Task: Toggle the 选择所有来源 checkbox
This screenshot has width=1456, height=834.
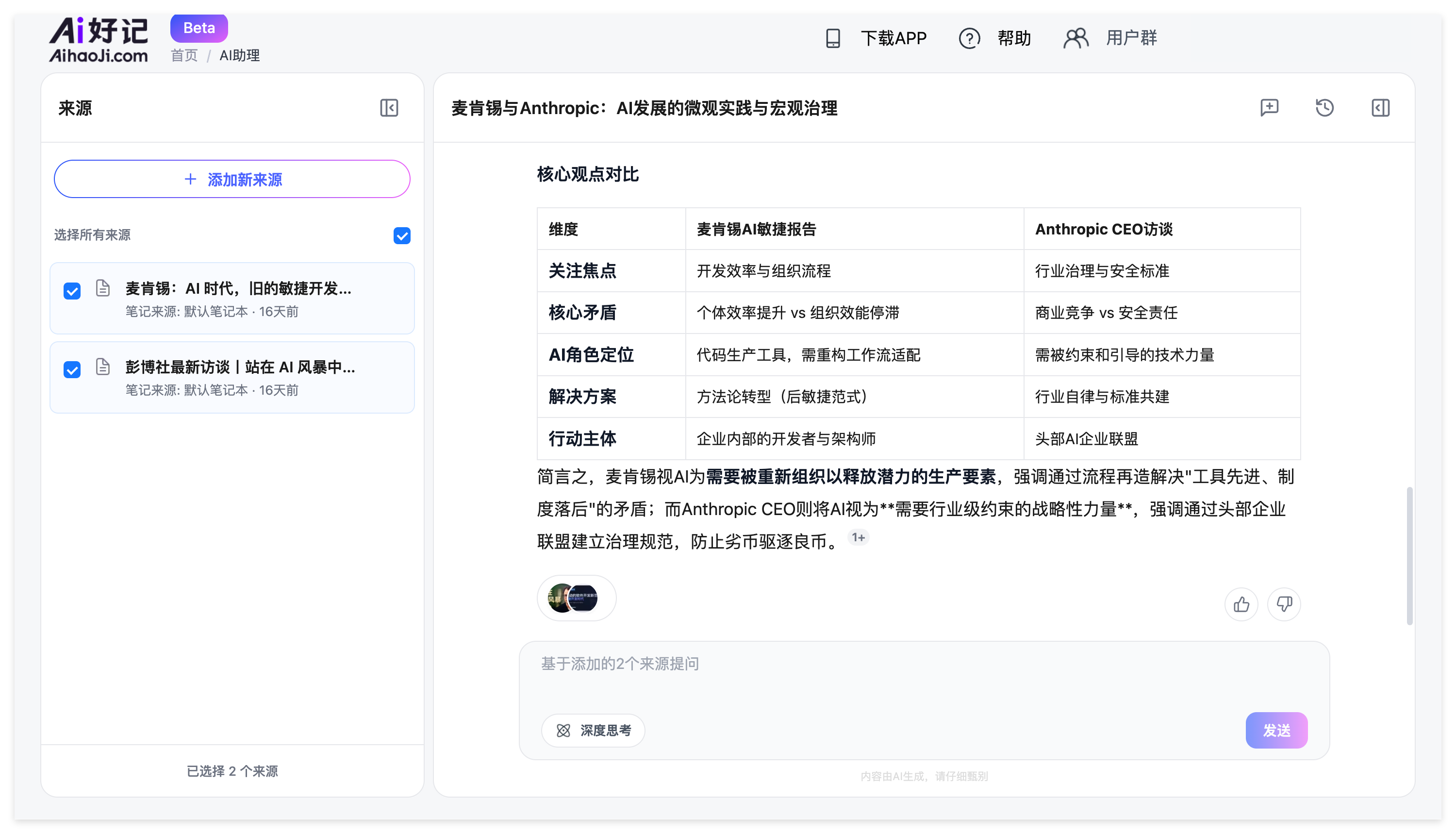Action: point(402,235)
